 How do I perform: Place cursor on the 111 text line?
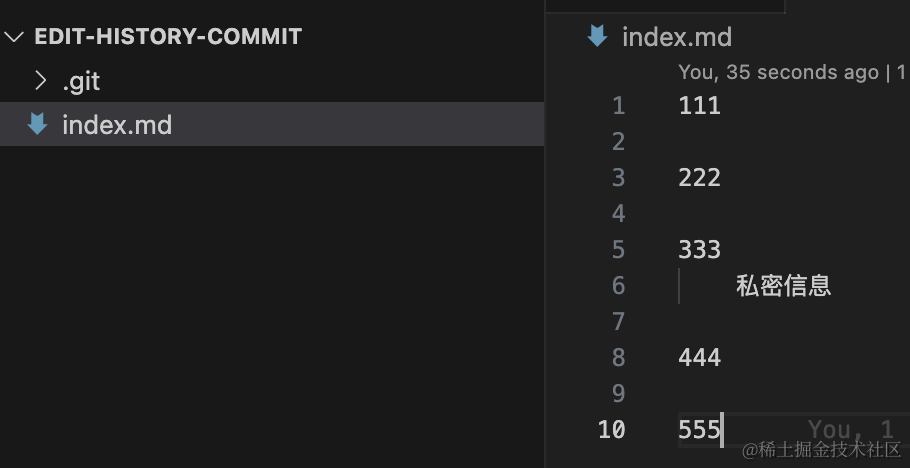pyautogui.click(x=699, y=106)
